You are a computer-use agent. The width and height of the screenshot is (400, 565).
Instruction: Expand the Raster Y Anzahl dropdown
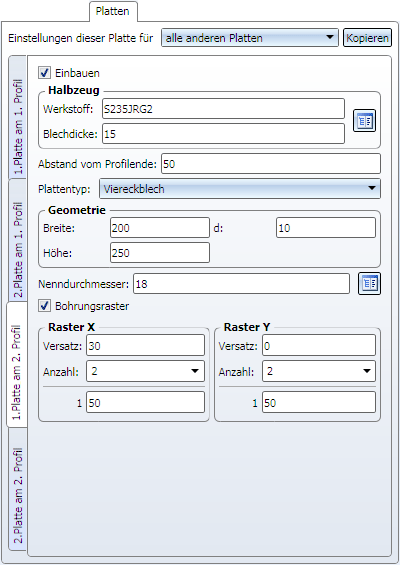[x=319, y=371]
